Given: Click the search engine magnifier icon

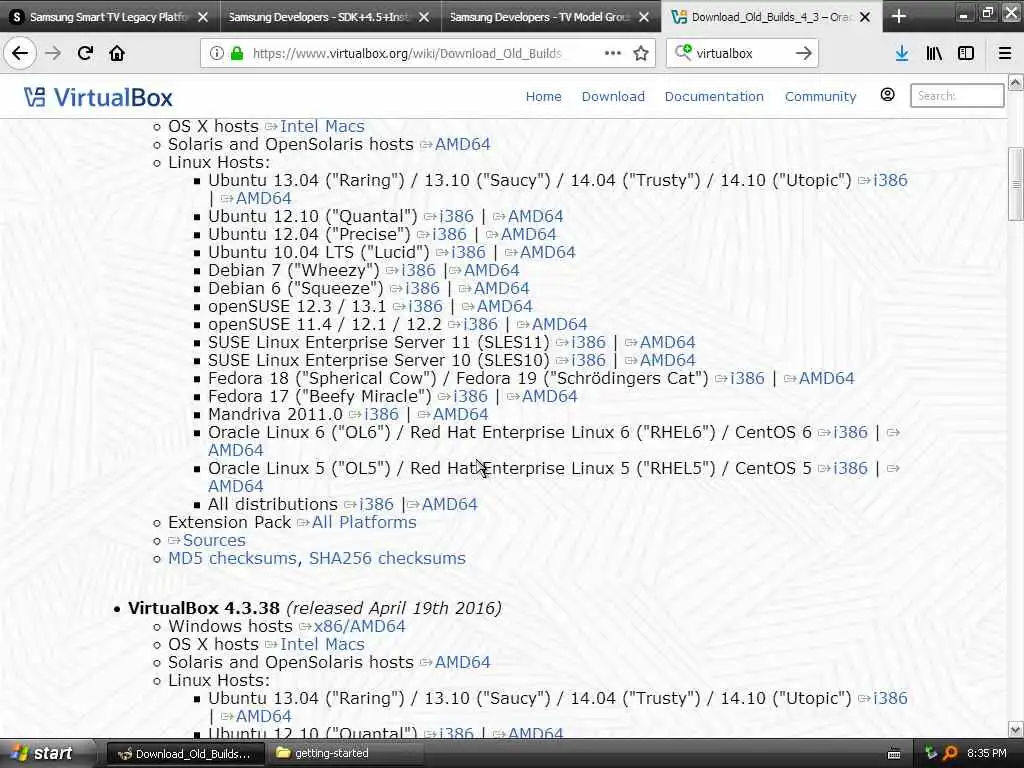Looking at the screenshot, I should pyautogui.click(x=682, y=52).
